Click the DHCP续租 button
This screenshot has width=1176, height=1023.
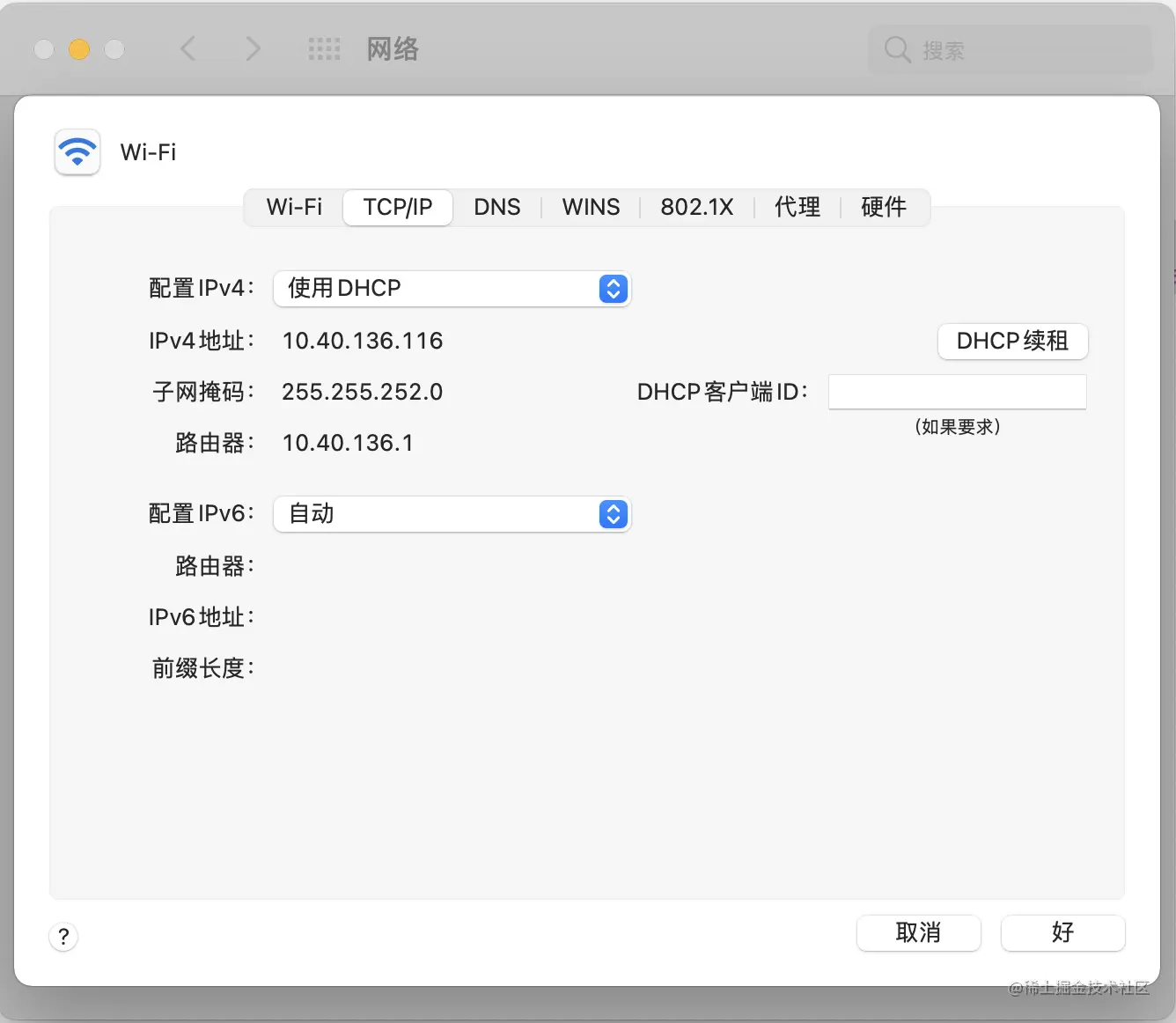[x=1012, y=342]
